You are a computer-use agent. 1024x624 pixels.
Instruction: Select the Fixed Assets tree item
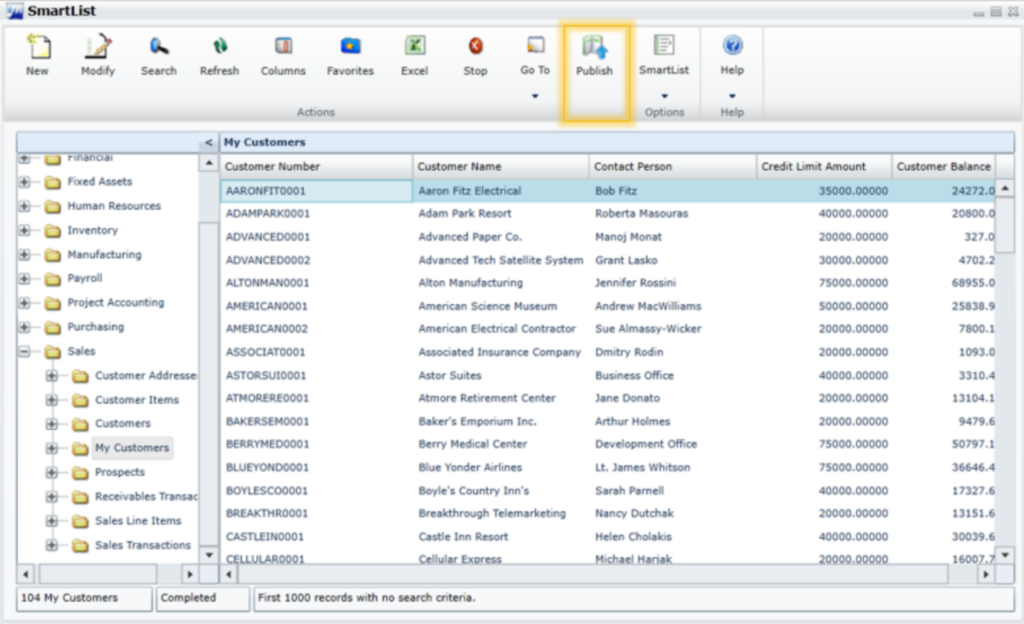click(99, 181)
